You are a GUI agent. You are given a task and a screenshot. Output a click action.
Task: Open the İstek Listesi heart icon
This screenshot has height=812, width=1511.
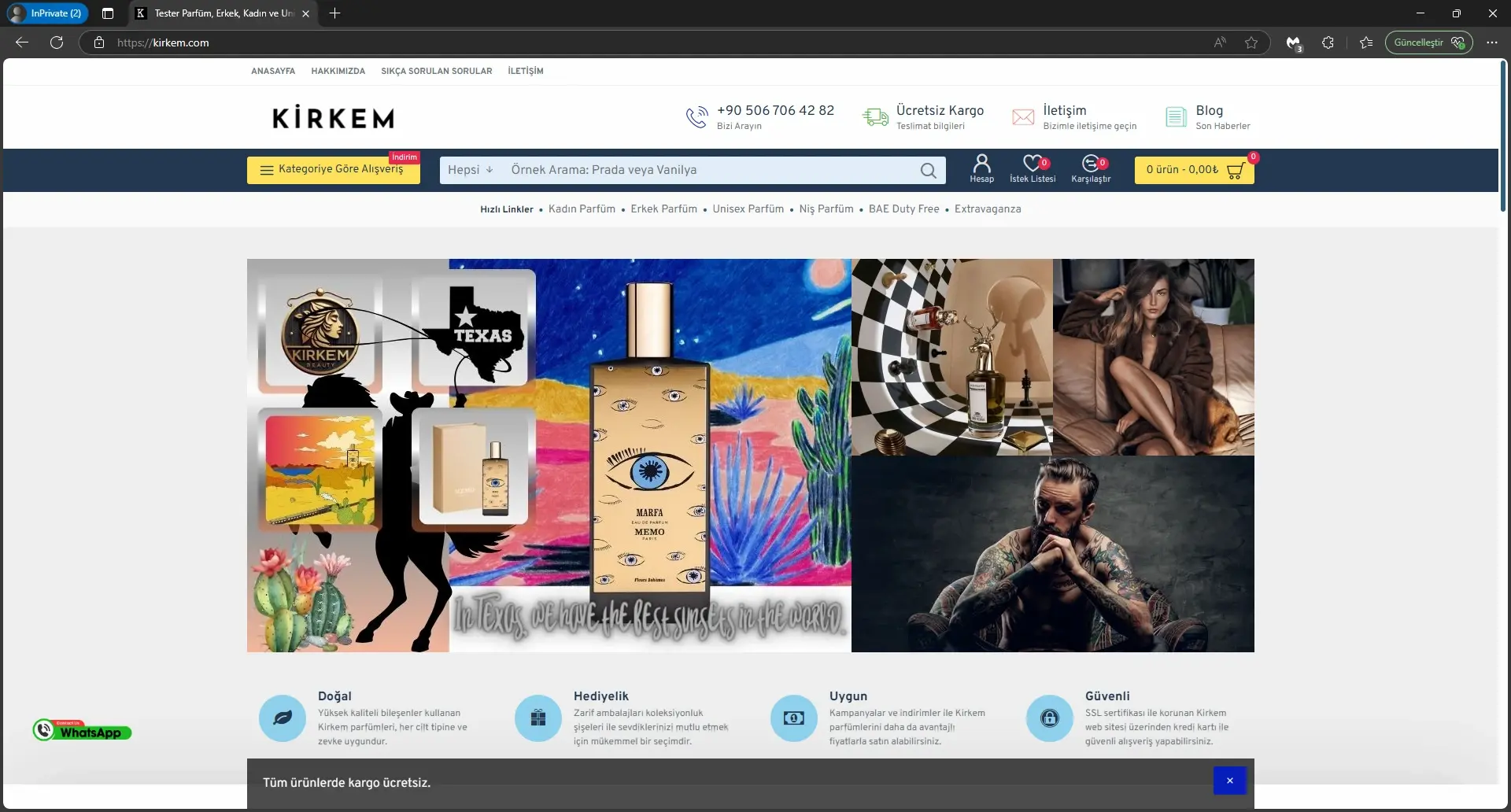tap(1032, 164)
